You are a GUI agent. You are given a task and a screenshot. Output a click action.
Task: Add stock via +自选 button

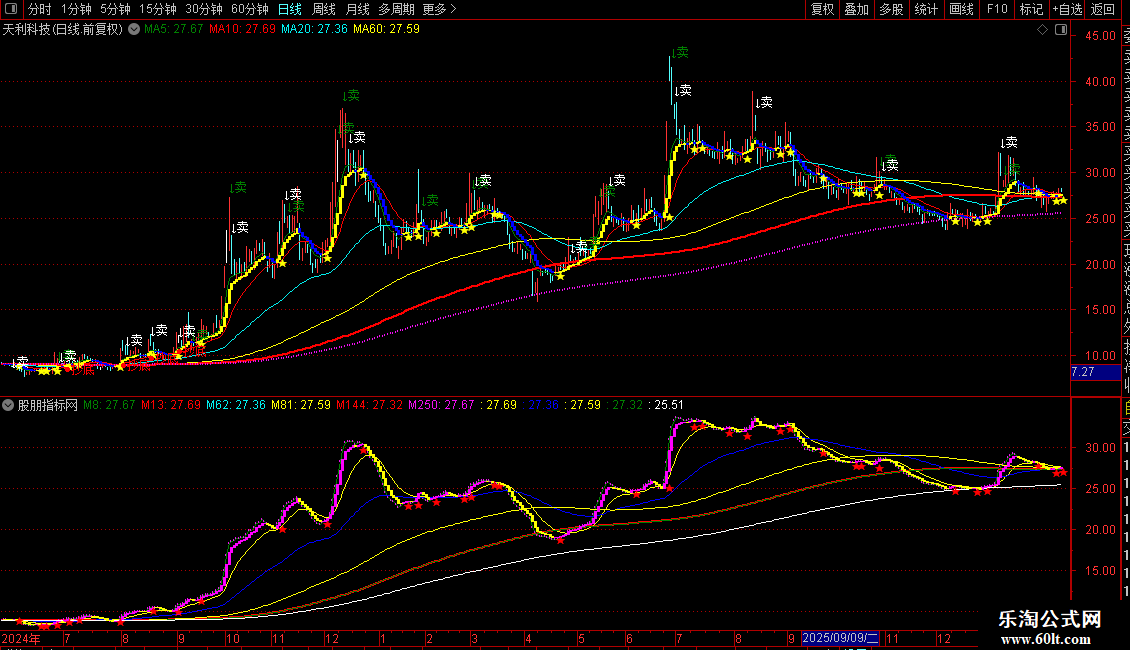(1067, 9)
